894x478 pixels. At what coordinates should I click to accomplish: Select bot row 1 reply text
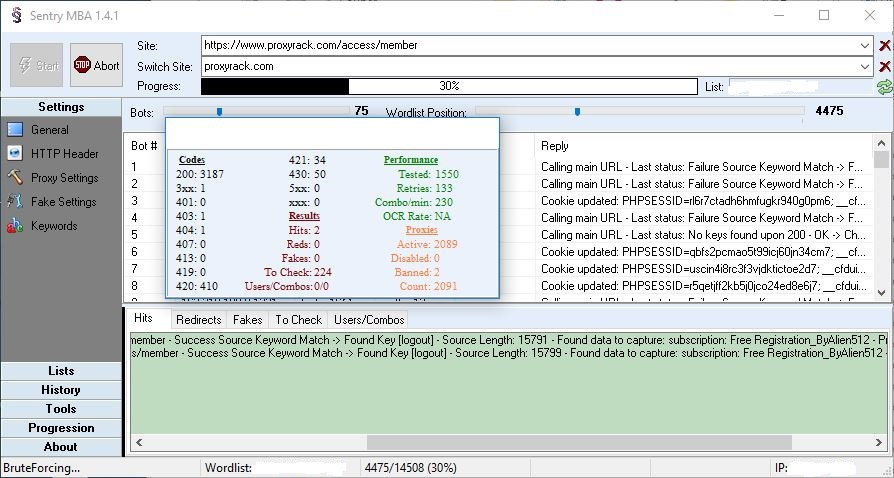(x=701, y=167)
